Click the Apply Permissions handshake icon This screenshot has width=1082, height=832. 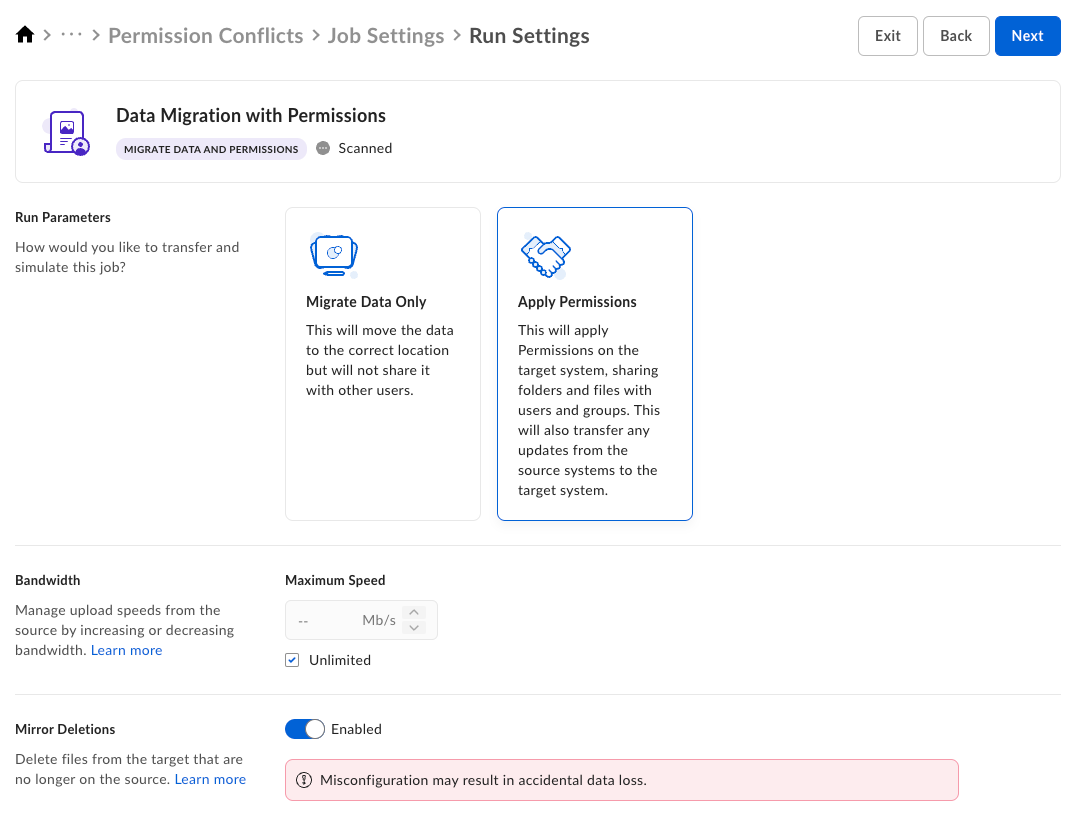[545, 256]
